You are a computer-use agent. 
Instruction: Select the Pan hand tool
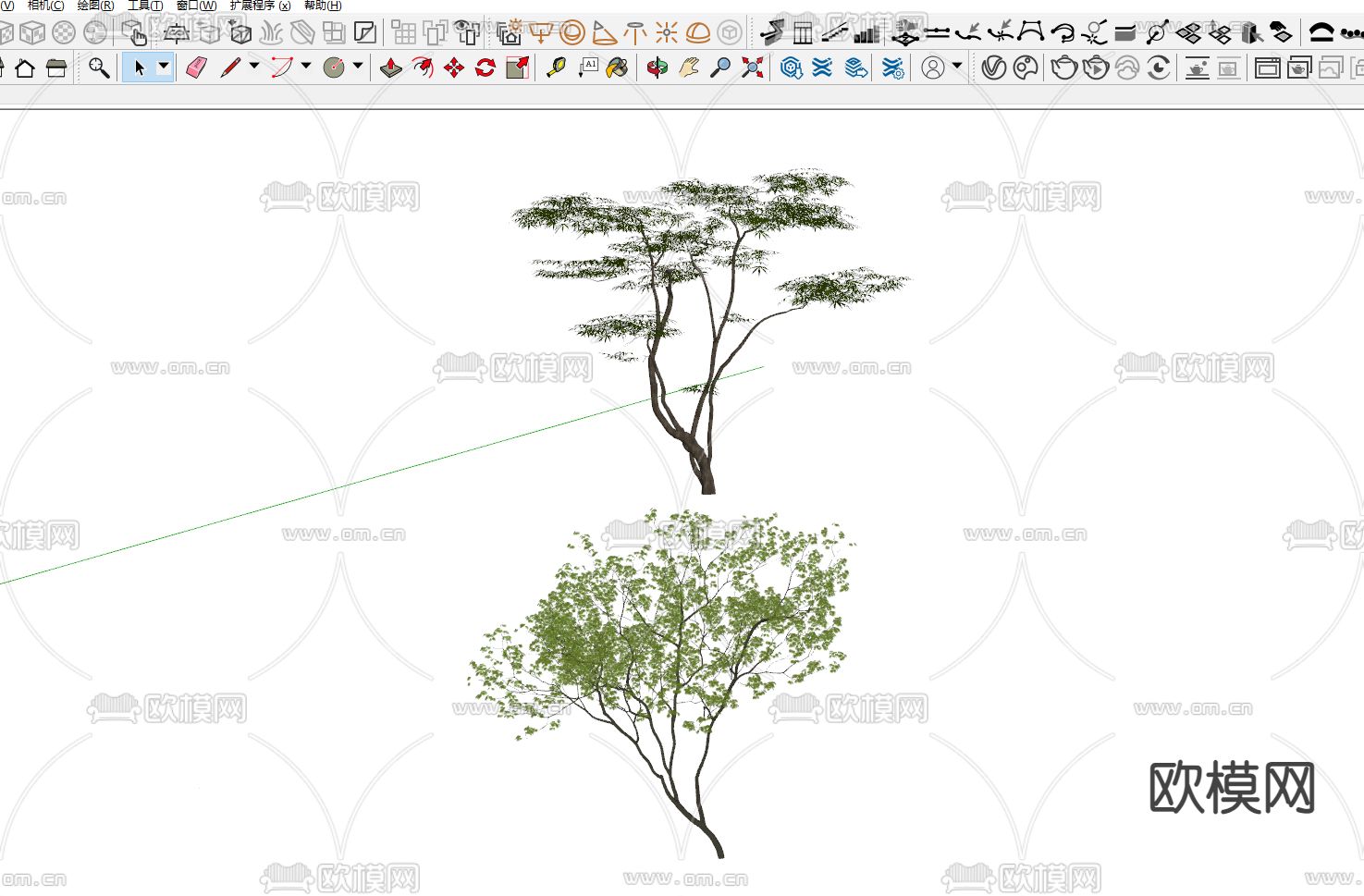point(689,68)
